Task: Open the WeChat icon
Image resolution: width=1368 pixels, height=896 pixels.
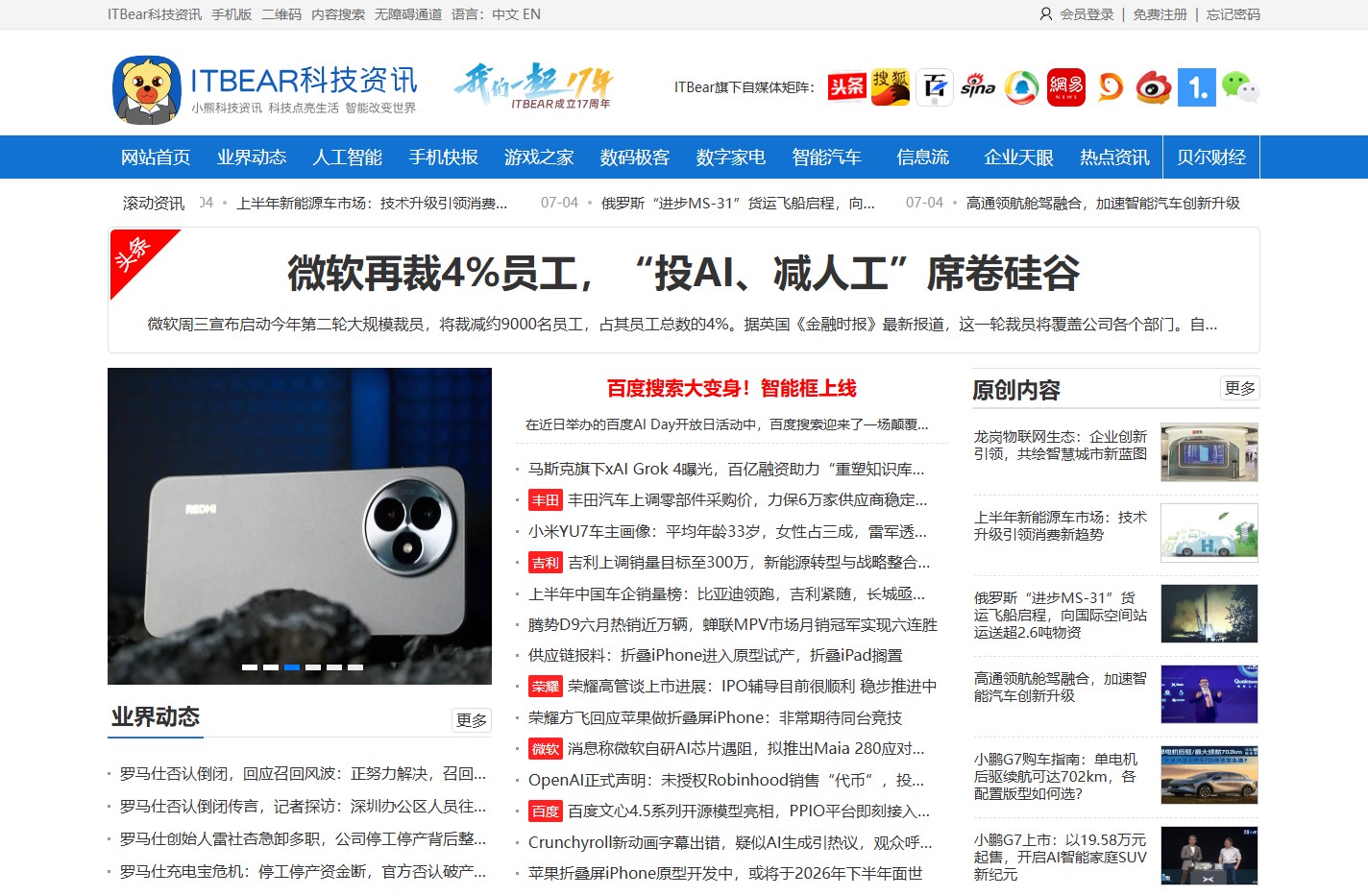Action: 1240,87
